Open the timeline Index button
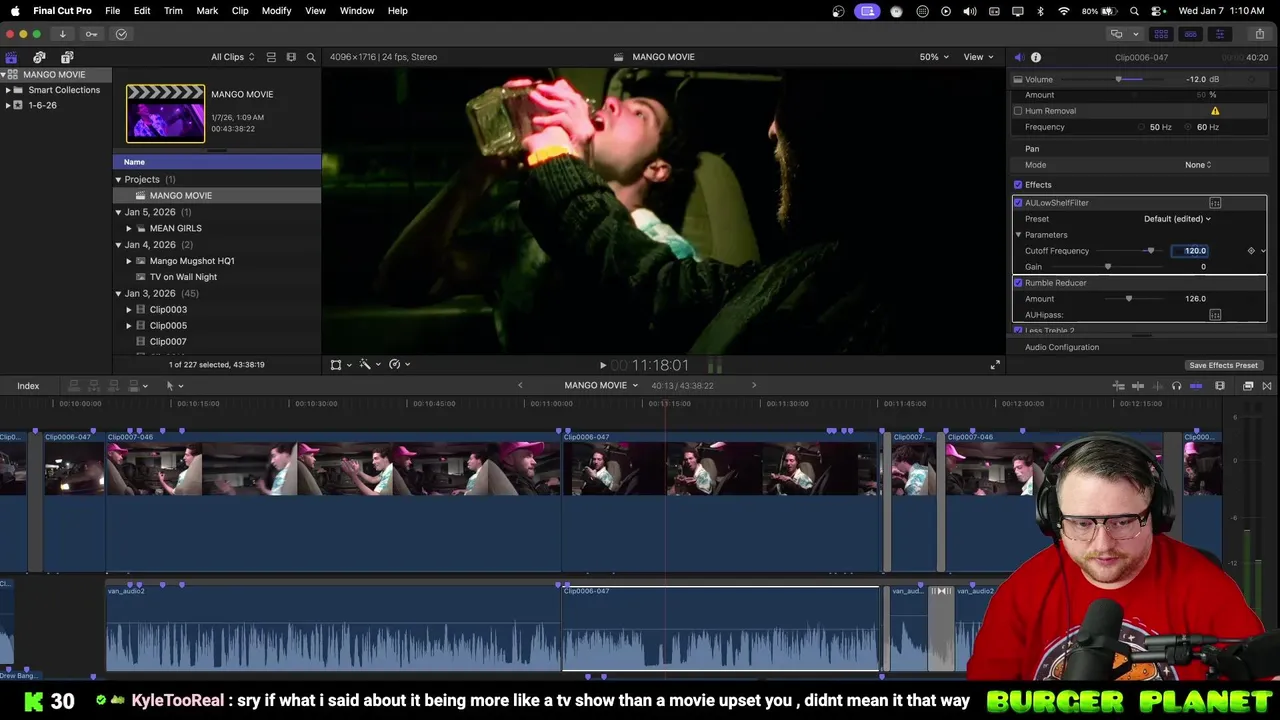Viewport: 1280px width, 720px height. 28,386
